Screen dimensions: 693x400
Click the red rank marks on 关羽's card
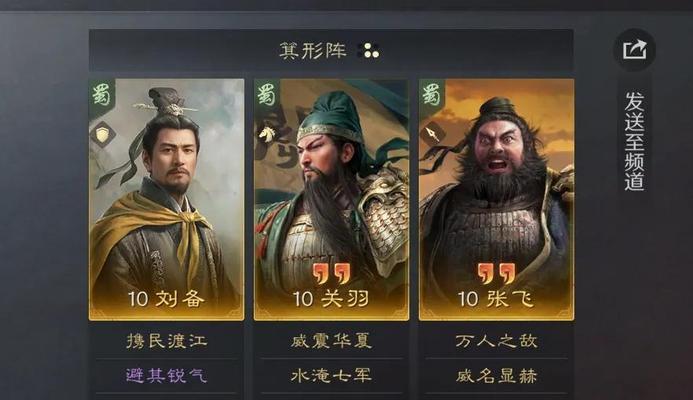331,273
